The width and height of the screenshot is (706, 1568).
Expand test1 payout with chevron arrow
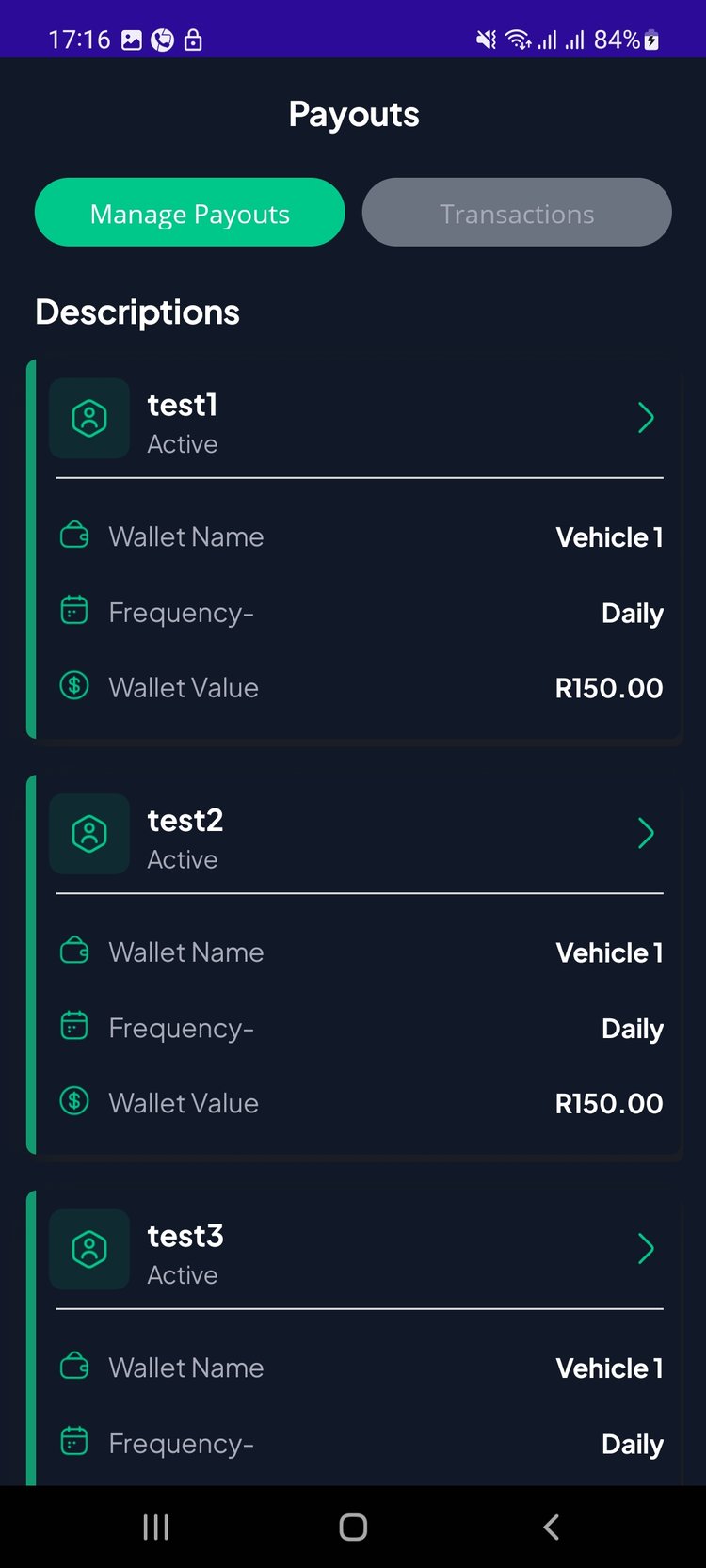pyautogui.click(x=646, y=418)
